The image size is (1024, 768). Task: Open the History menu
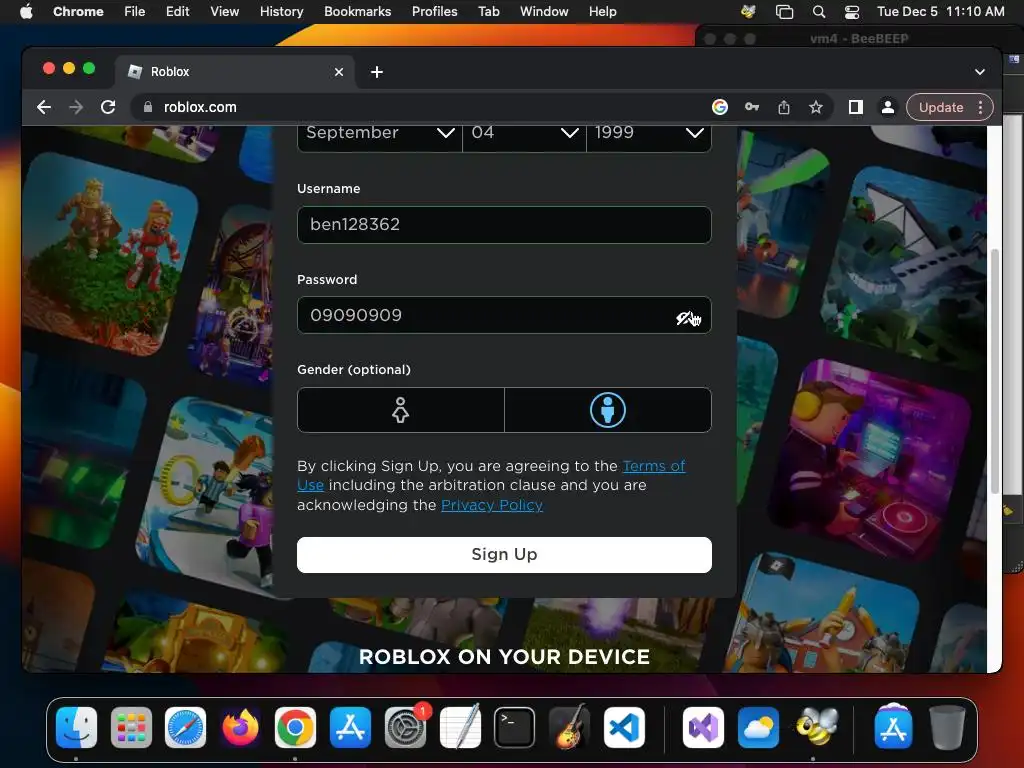281,11
